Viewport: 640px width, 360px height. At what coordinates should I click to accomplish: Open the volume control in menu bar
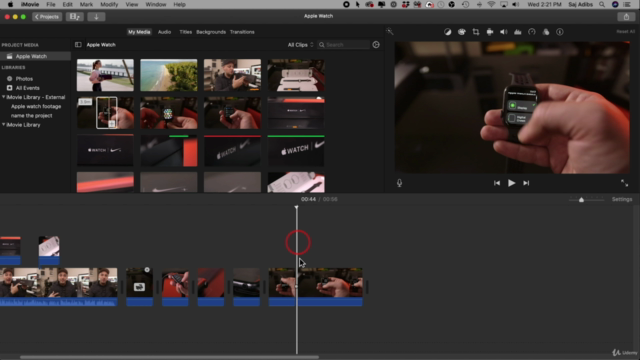point(516,4)
